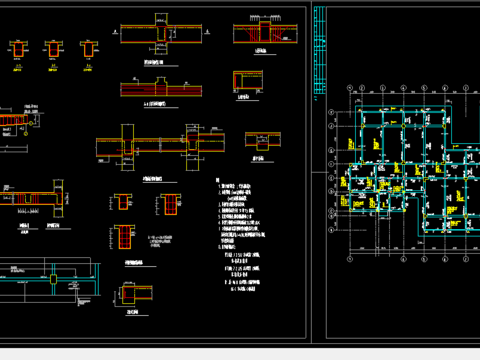480x360 pixels.
Task: Select middle of three small beam sections
Action: (53, 49)
